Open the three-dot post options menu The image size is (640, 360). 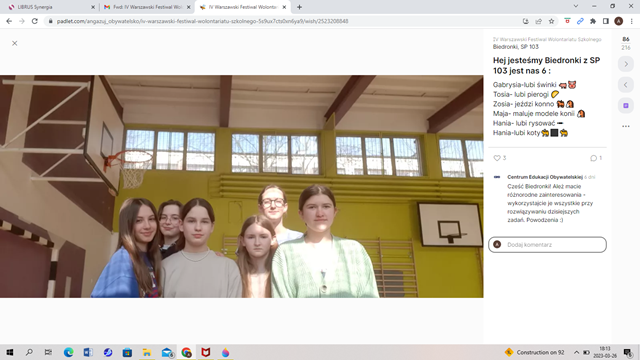[x=626, y=127]
